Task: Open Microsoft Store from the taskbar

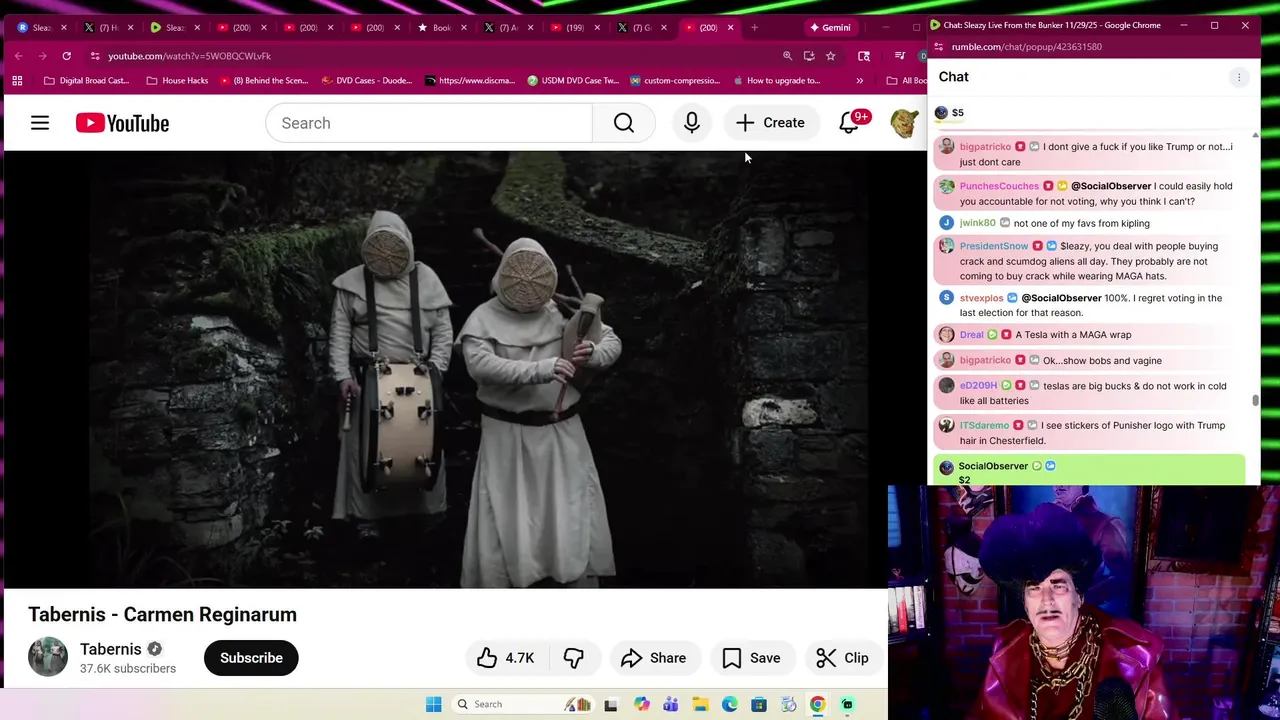Action: pyautogui.click(x=759, y=704)
